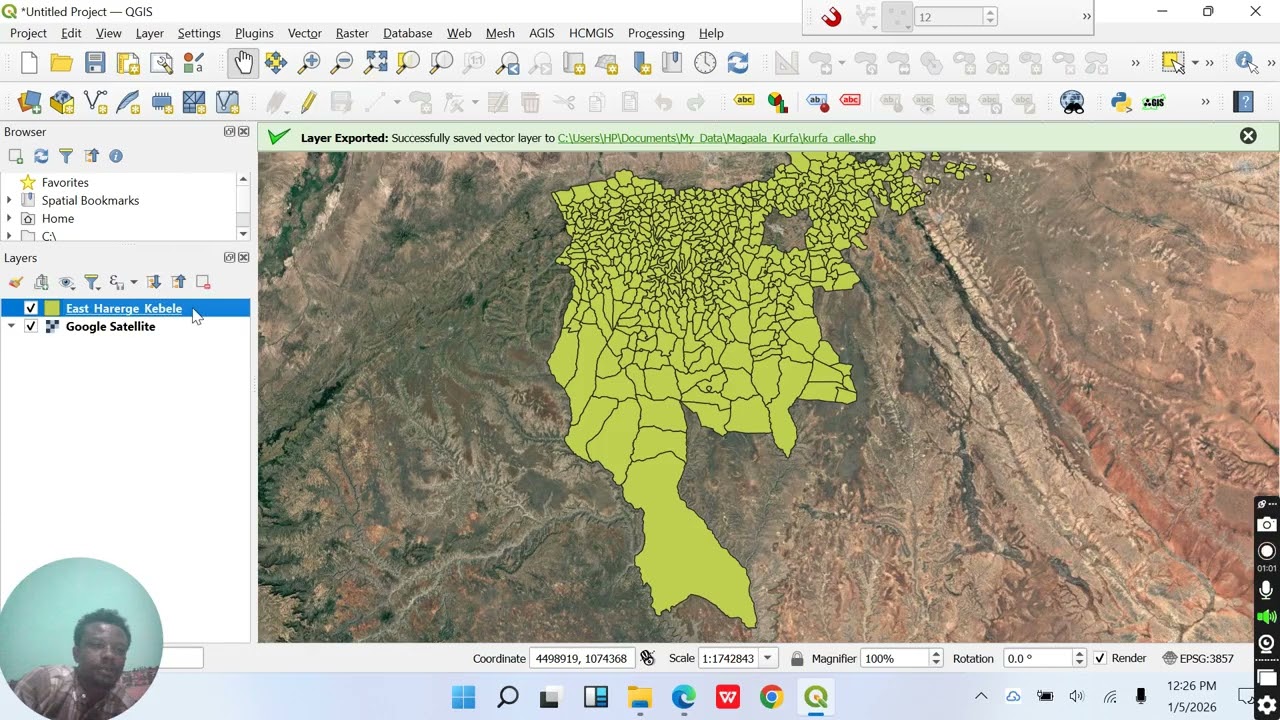Create new temporary scratch layer

(161, 102)
